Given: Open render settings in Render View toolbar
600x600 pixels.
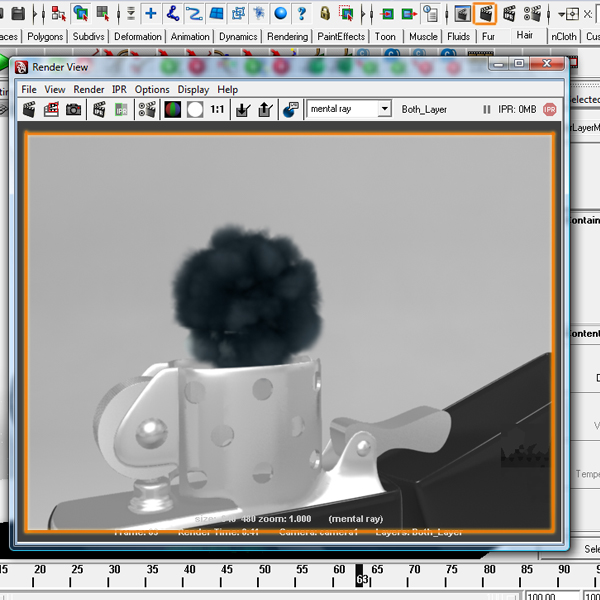Looking at the screenshot, I should point(147,110).
